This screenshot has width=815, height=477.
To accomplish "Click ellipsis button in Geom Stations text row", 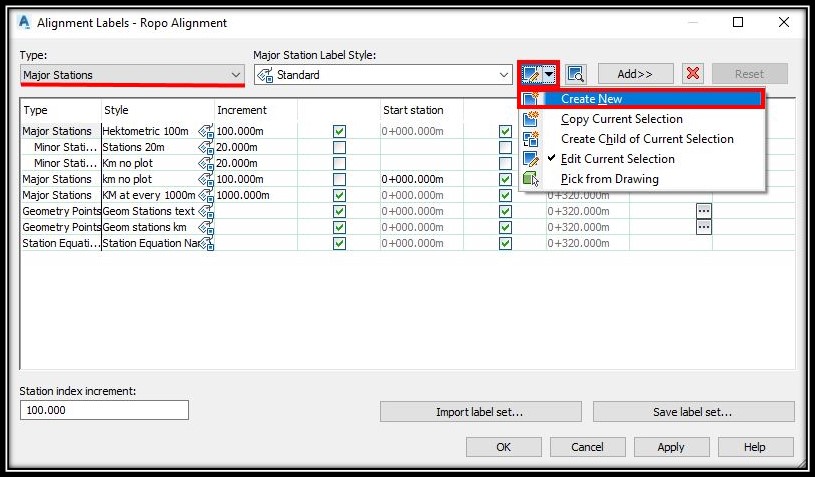I will tap(704, 211).
